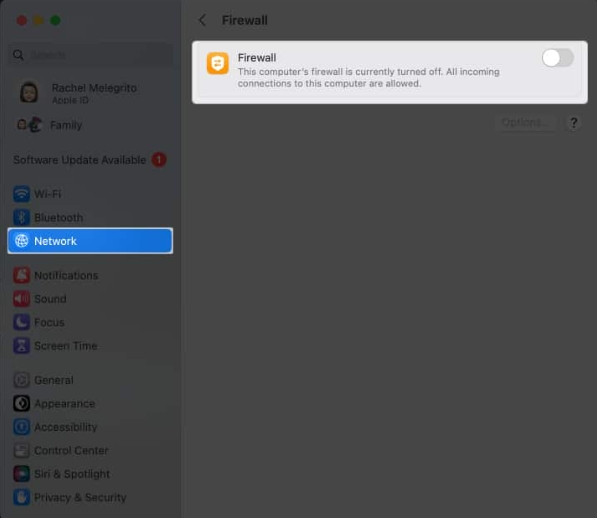Click the orange Firewall shield icon
Viewport: 597px width, 518px height.
click(217, 63)
